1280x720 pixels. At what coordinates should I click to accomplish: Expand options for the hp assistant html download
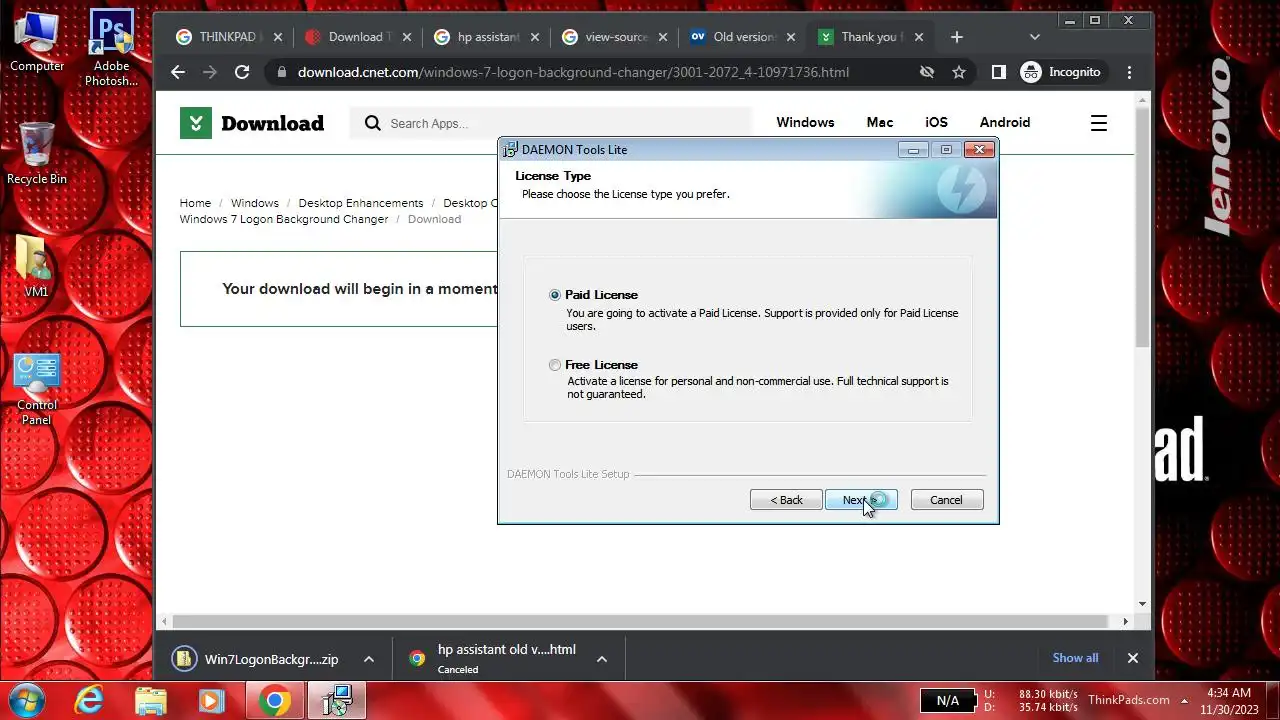click(x=602, y=659)
